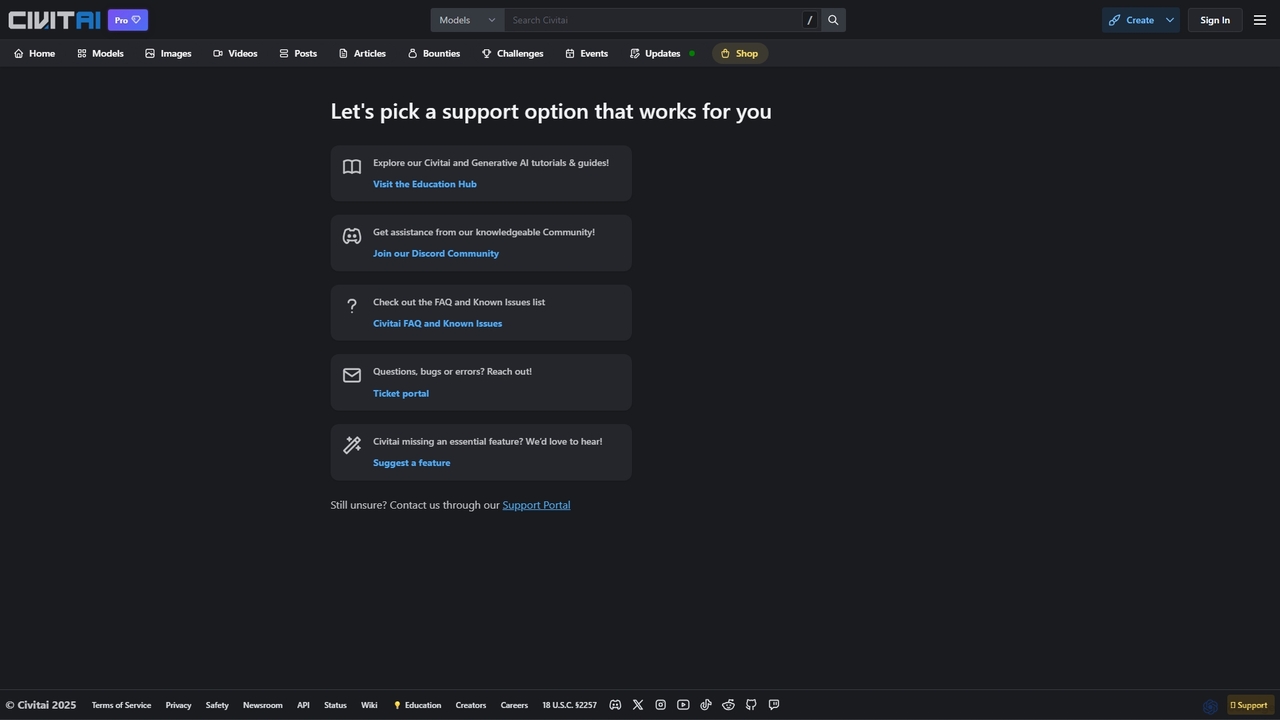Open Careers footer link
The width and height of the screenshot is (1280, 720).
coord(514,705)
